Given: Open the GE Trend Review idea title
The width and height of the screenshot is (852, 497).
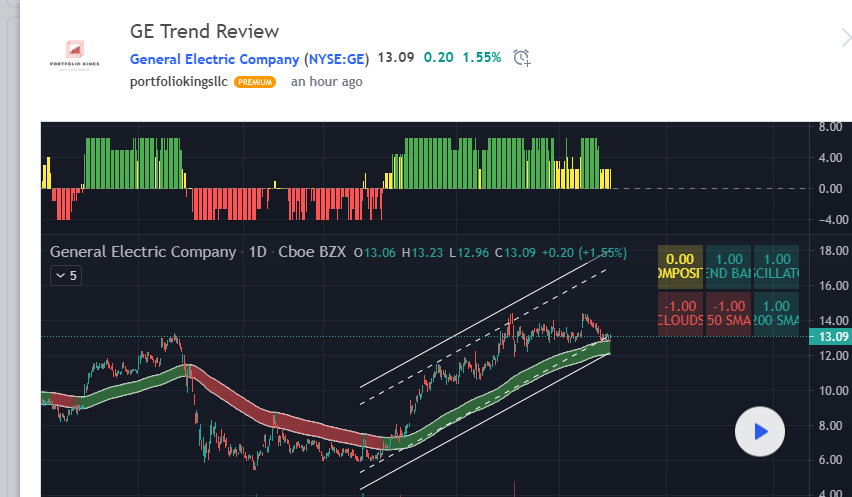Looking at the screenshot, I should click(x=204, y=31).
